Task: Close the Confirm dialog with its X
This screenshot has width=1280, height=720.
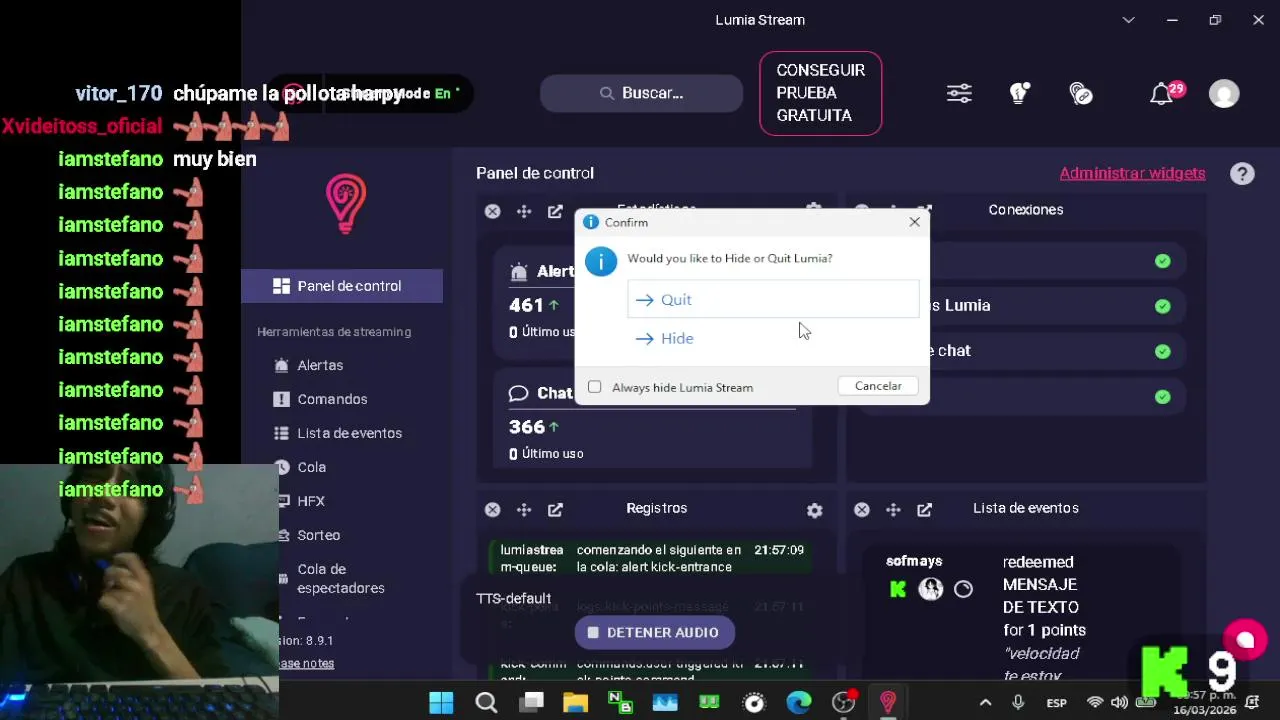Action: click(914, 222)
